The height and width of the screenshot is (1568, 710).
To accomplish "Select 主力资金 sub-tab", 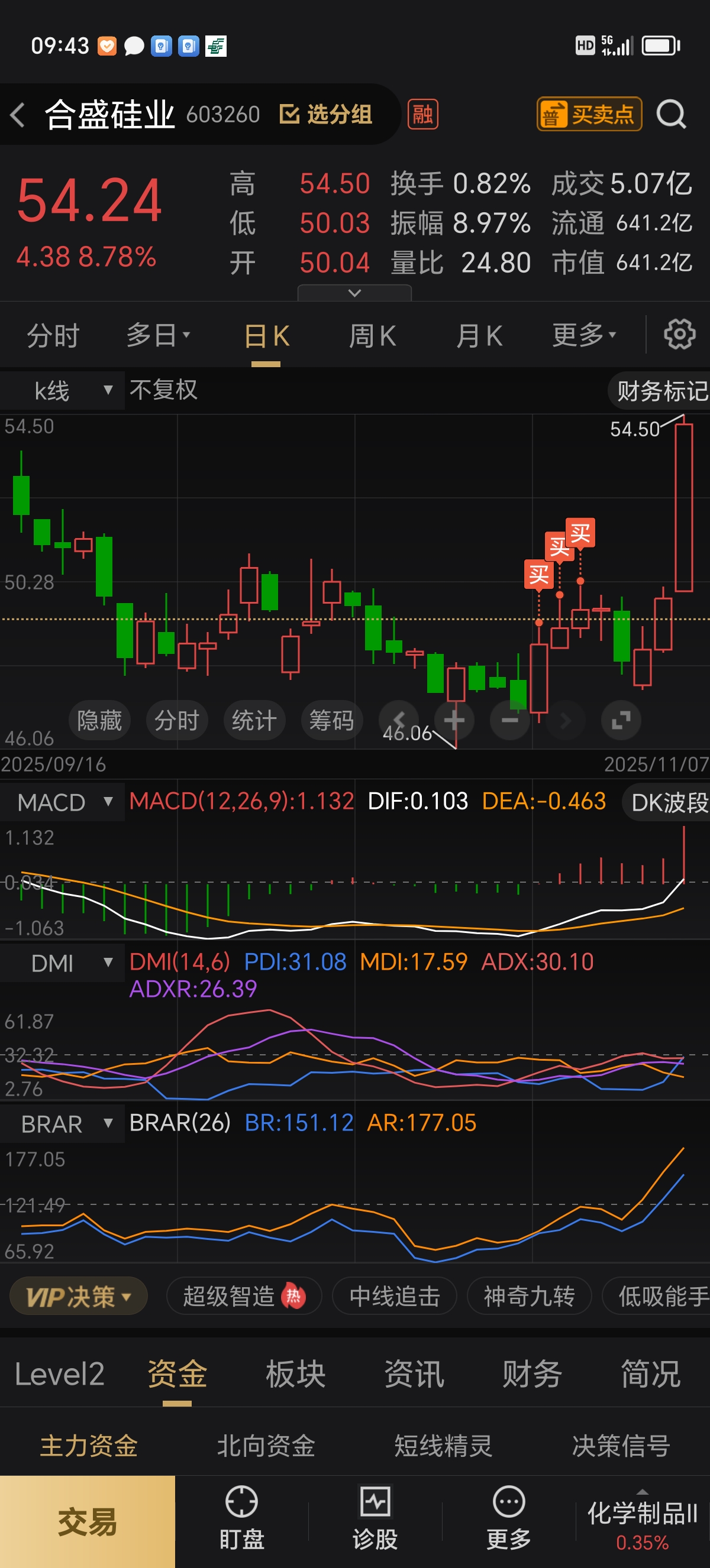I will pos(89,1446).
